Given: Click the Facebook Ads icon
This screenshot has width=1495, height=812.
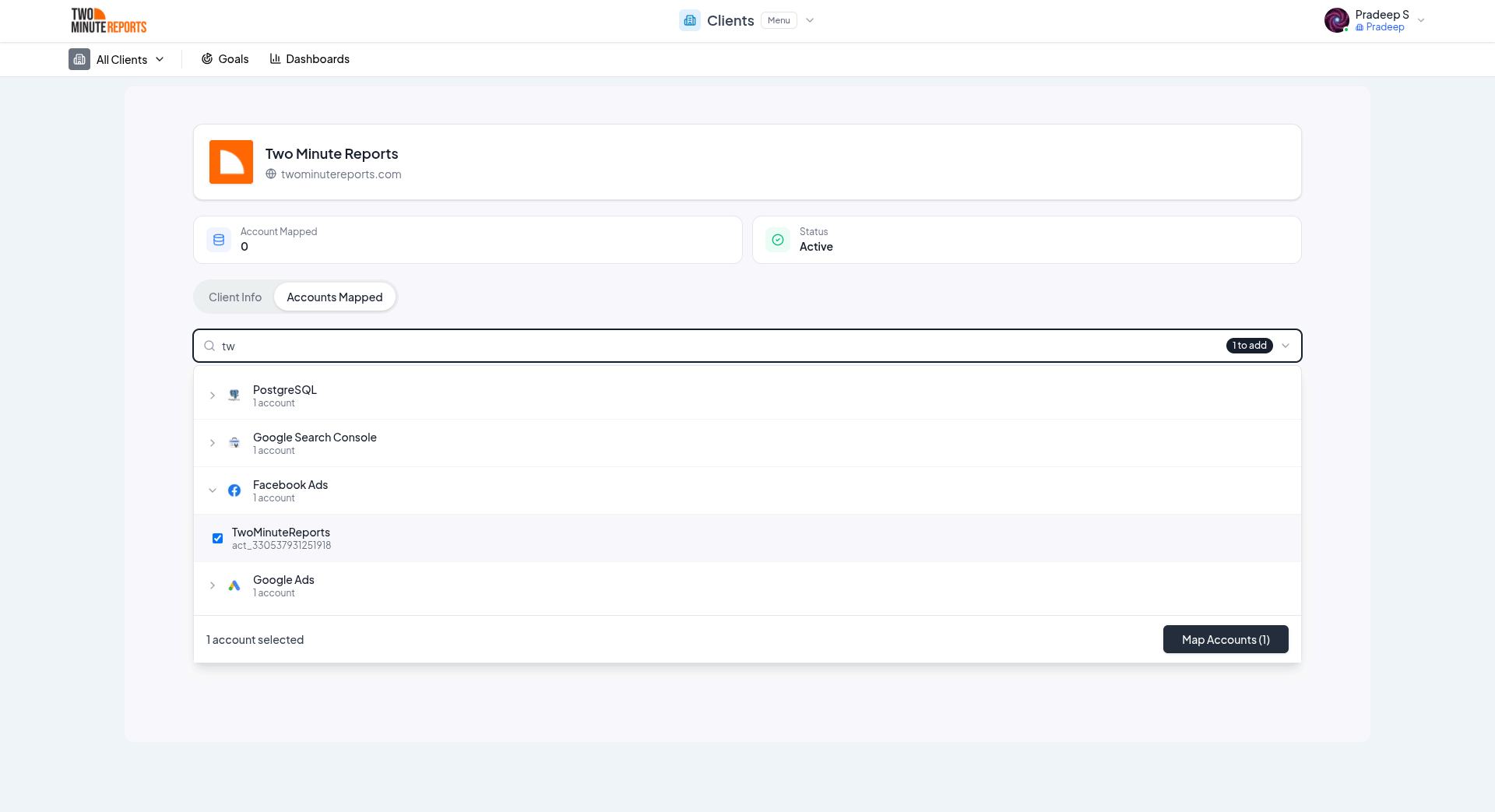Looking at the screenshot, I should [x=234, y=490].
